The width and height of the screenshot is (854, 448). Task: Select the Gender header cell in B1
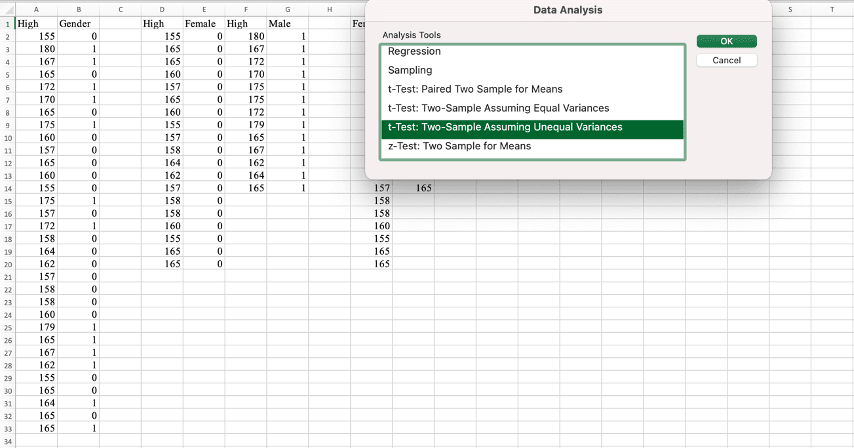tap(78, 22)
